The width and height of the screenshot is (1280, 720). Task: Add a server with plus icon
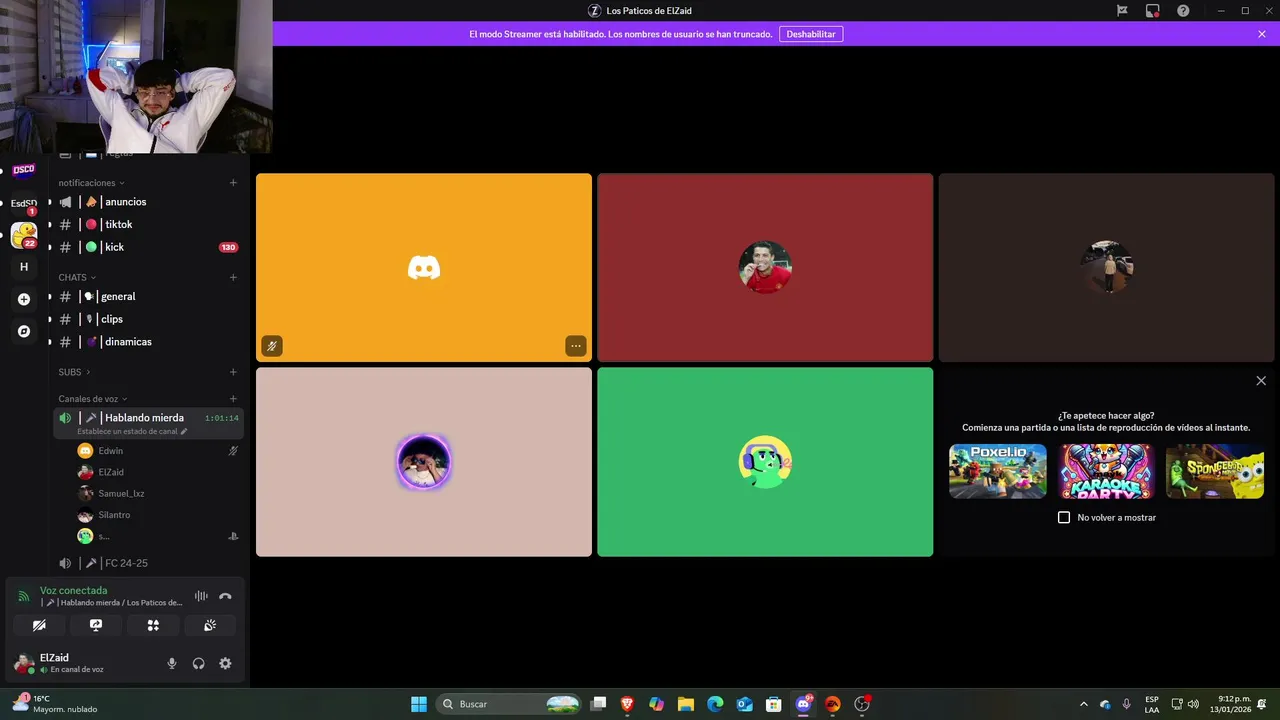(x=24, y=299)
